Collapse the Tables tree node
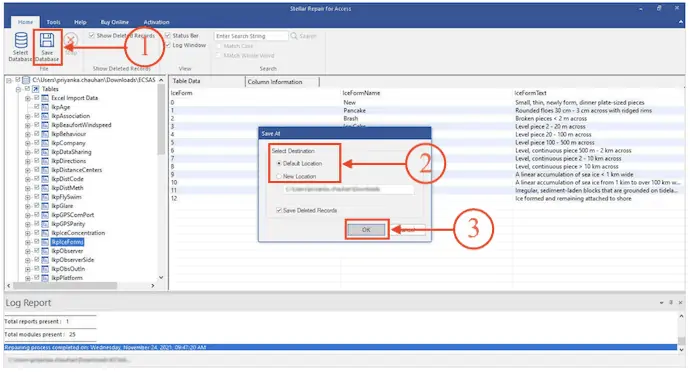The image size is (690, 372). pos(18,89)
